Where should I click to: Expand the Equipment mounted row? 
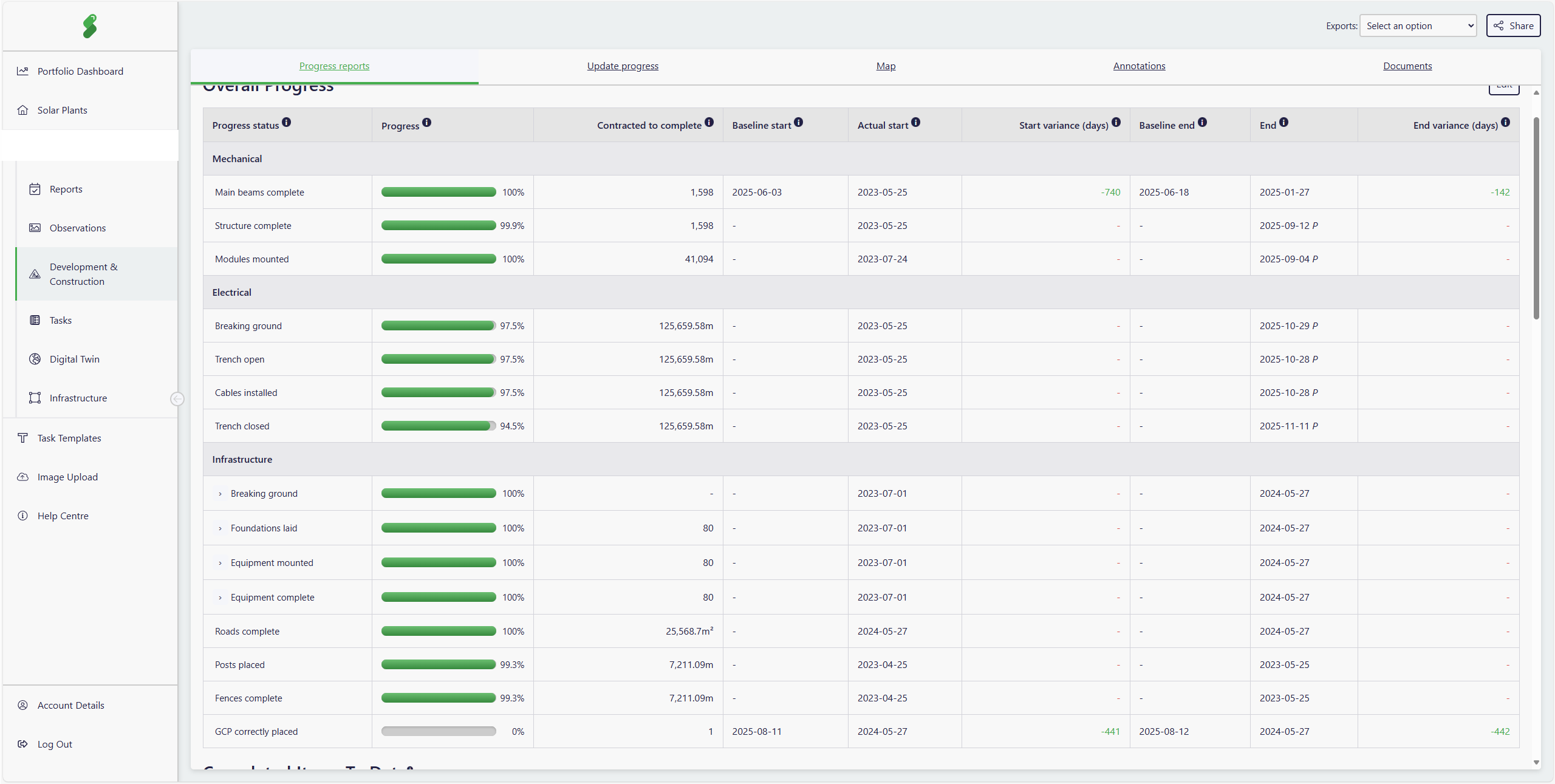click(220, 563)
